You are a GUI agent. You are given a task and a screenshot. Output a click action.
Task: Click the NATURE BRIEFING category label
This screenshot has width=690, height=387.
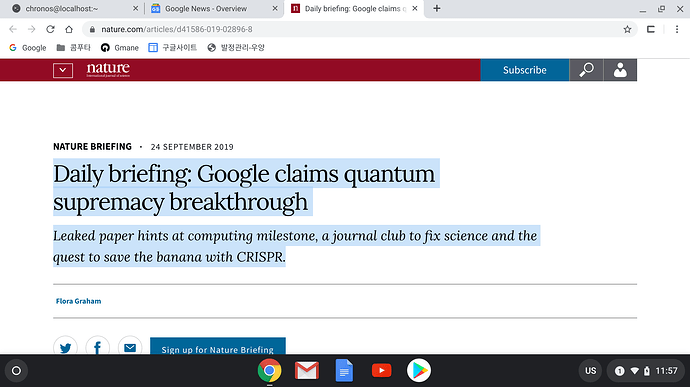coord(92,147)
